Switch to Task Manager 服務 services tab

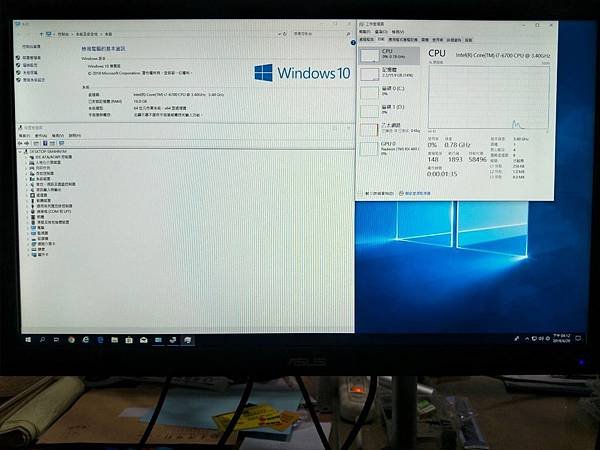pos(468,40)
